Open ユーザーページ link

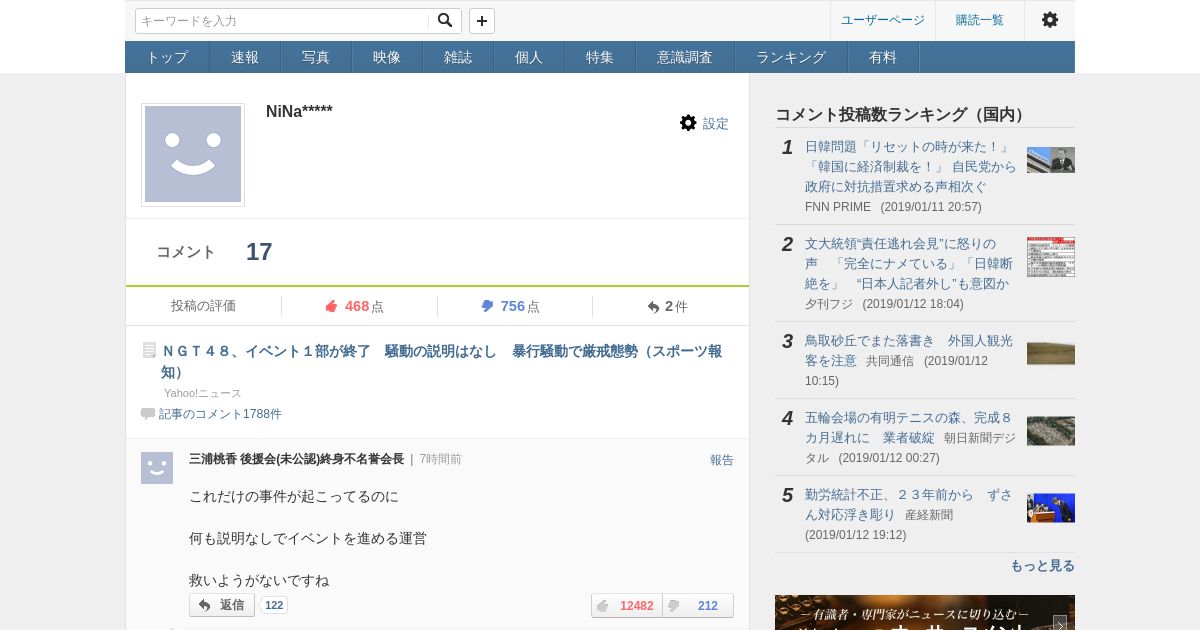click(883, 20)
